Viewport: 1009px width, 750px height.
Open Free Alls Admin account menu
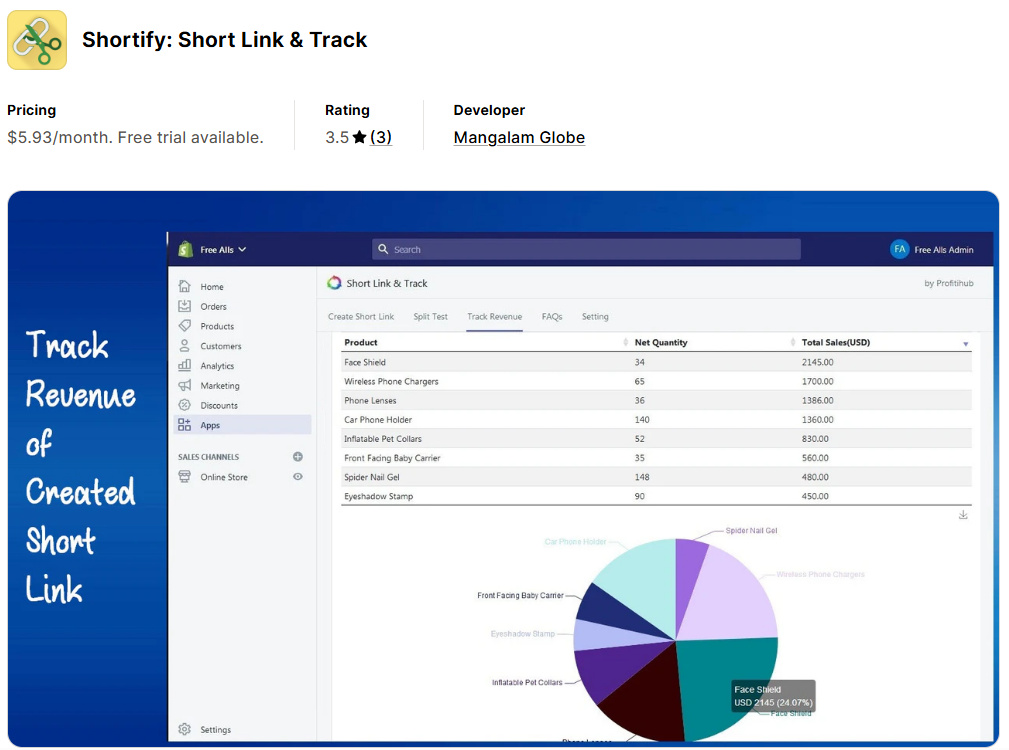tap(943, 250)
